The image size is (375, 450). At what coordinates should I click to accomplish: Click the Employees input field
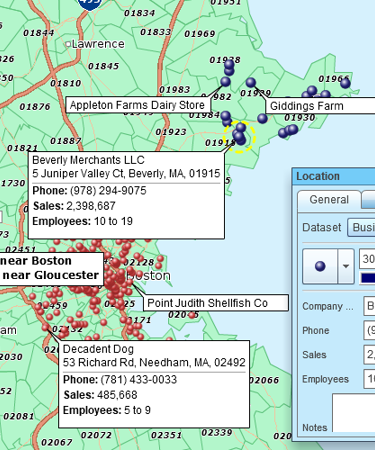point(369,379)
